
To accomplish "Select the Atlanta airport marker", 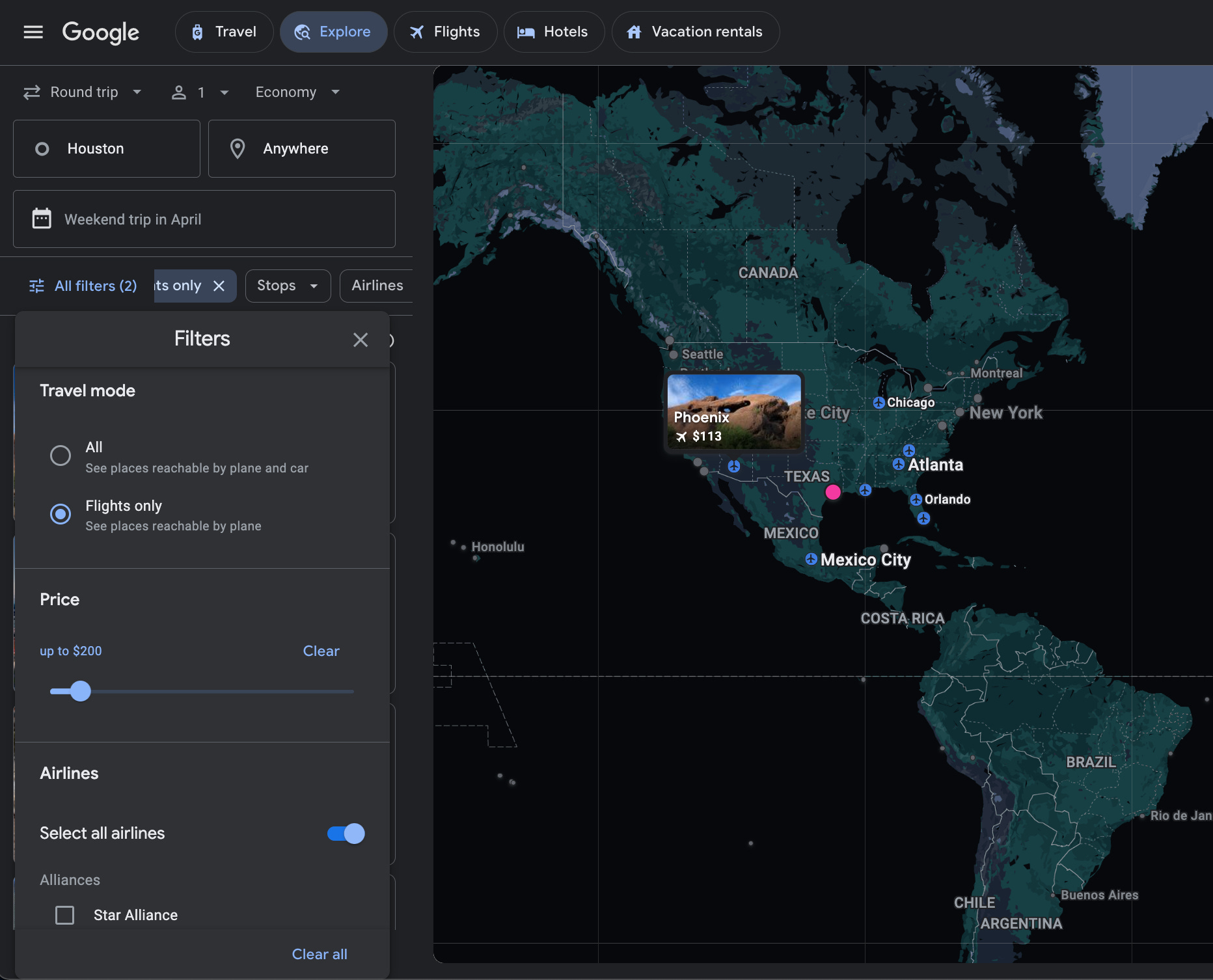I will 899,464.
